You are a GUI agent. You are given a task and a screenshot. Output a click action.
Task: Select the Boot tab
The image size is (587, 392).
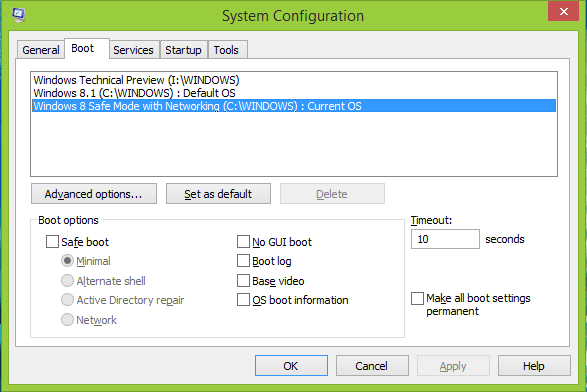87,48
